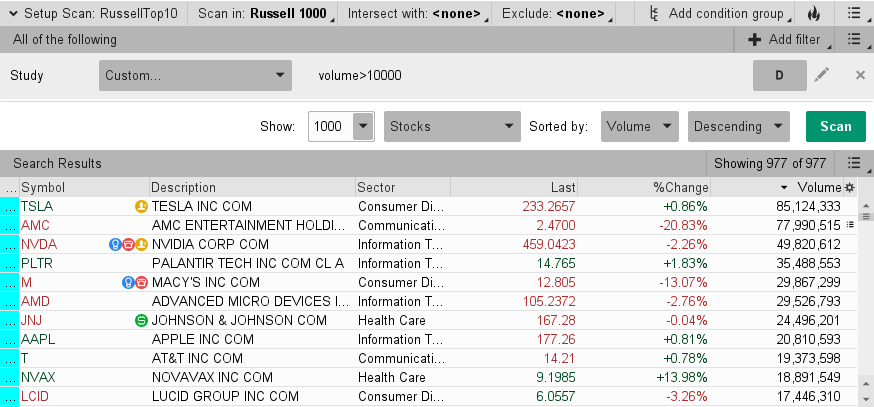Open Add condition group menu

point(722,14)
